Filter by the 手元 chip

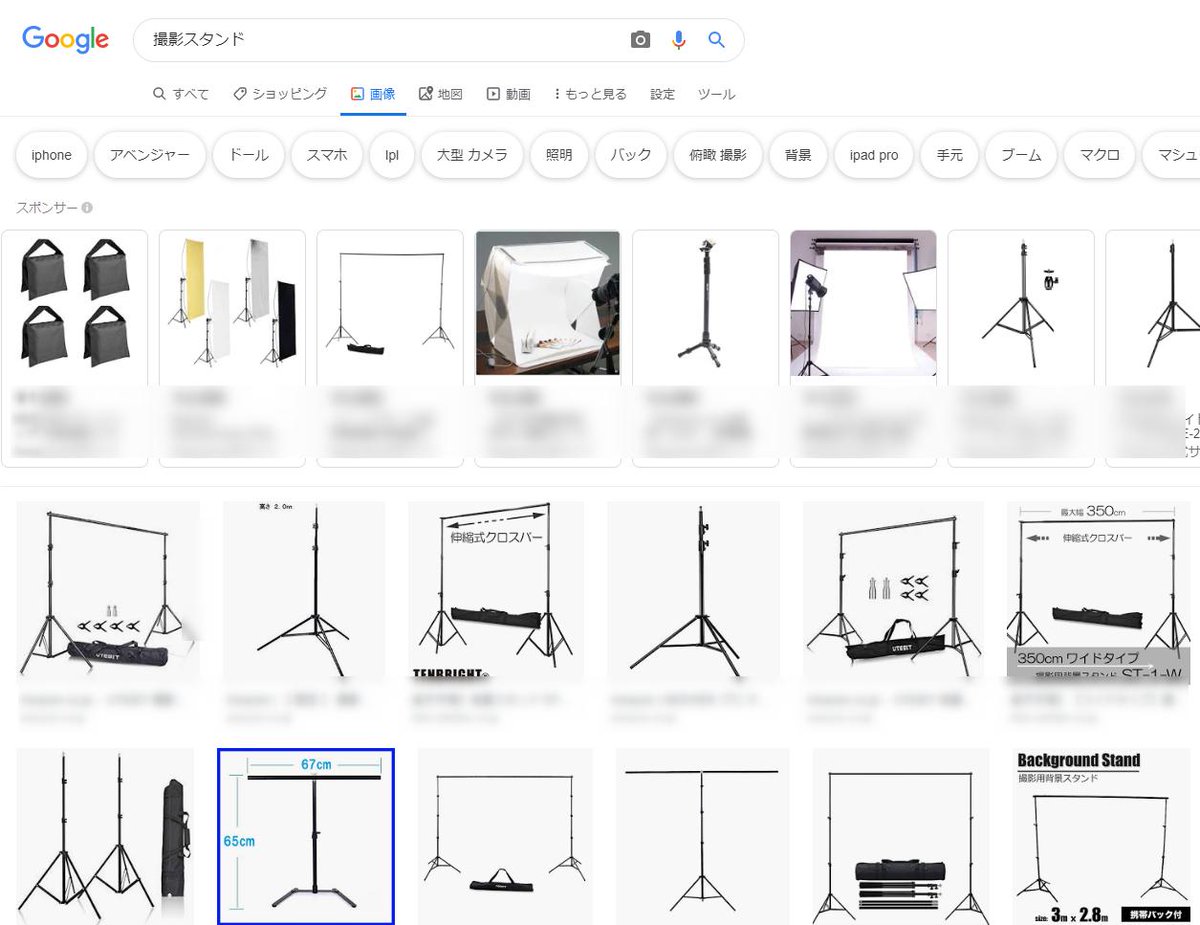(x=950, y=155)
